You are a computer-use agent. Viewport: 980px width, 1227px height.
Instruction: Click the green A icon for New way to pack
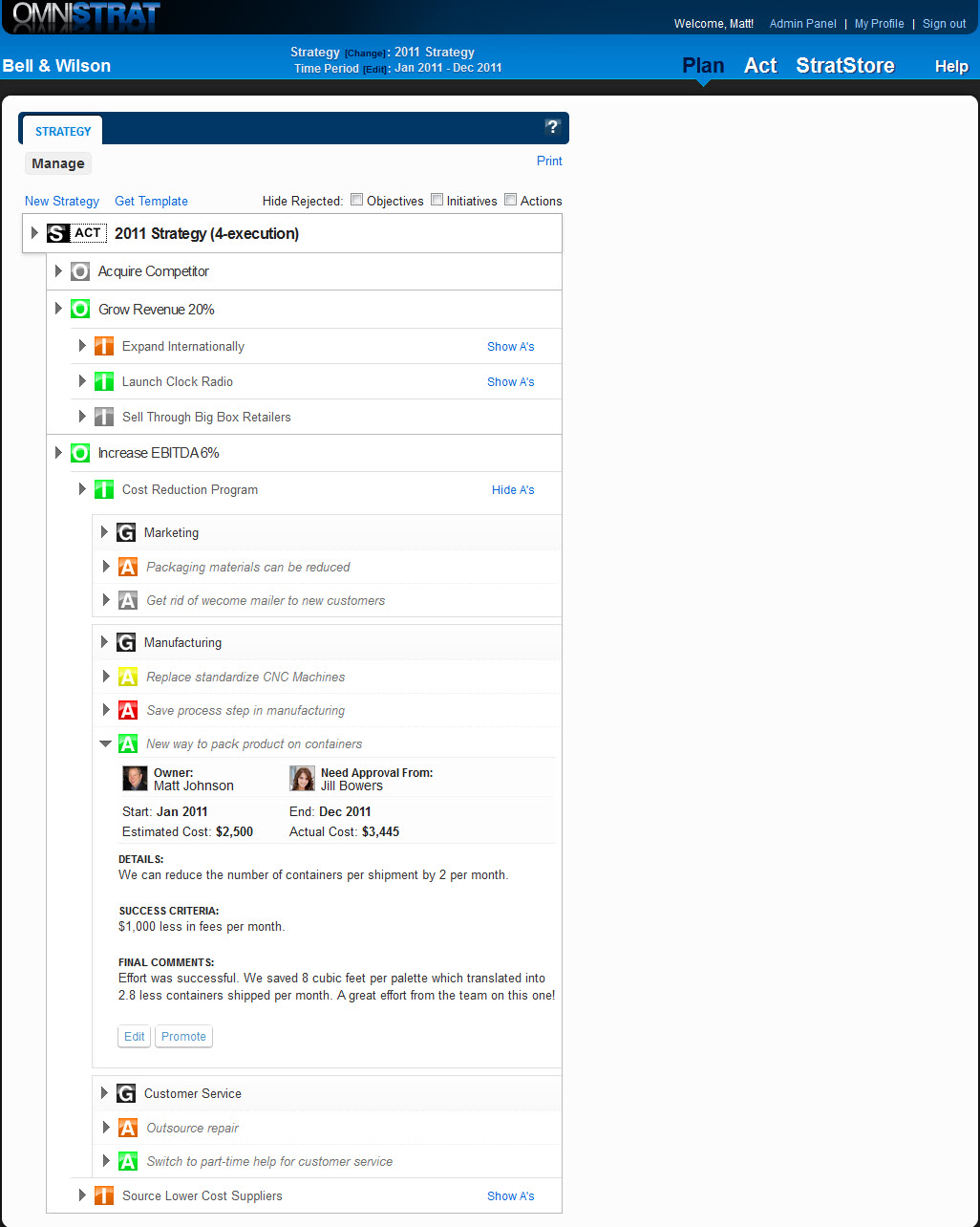click(x=128, y=744)
